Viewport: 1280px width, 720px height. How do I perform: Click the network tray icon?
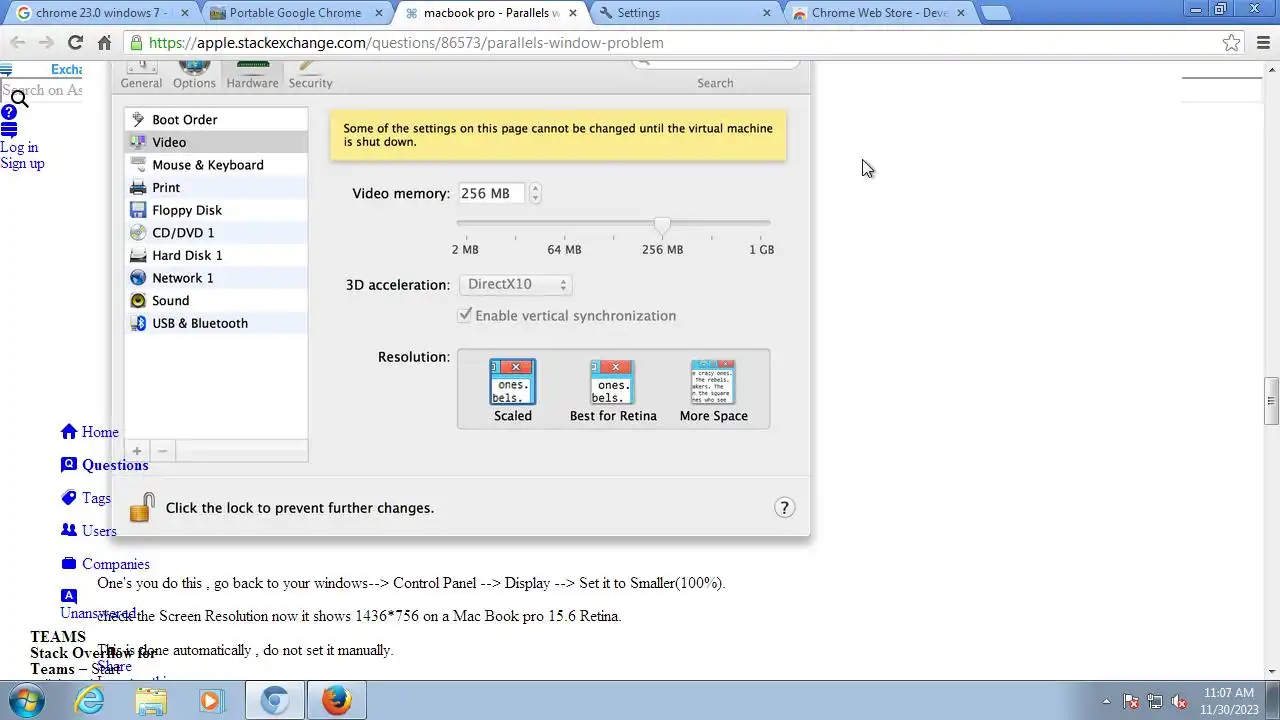[x=1155, y=701]
